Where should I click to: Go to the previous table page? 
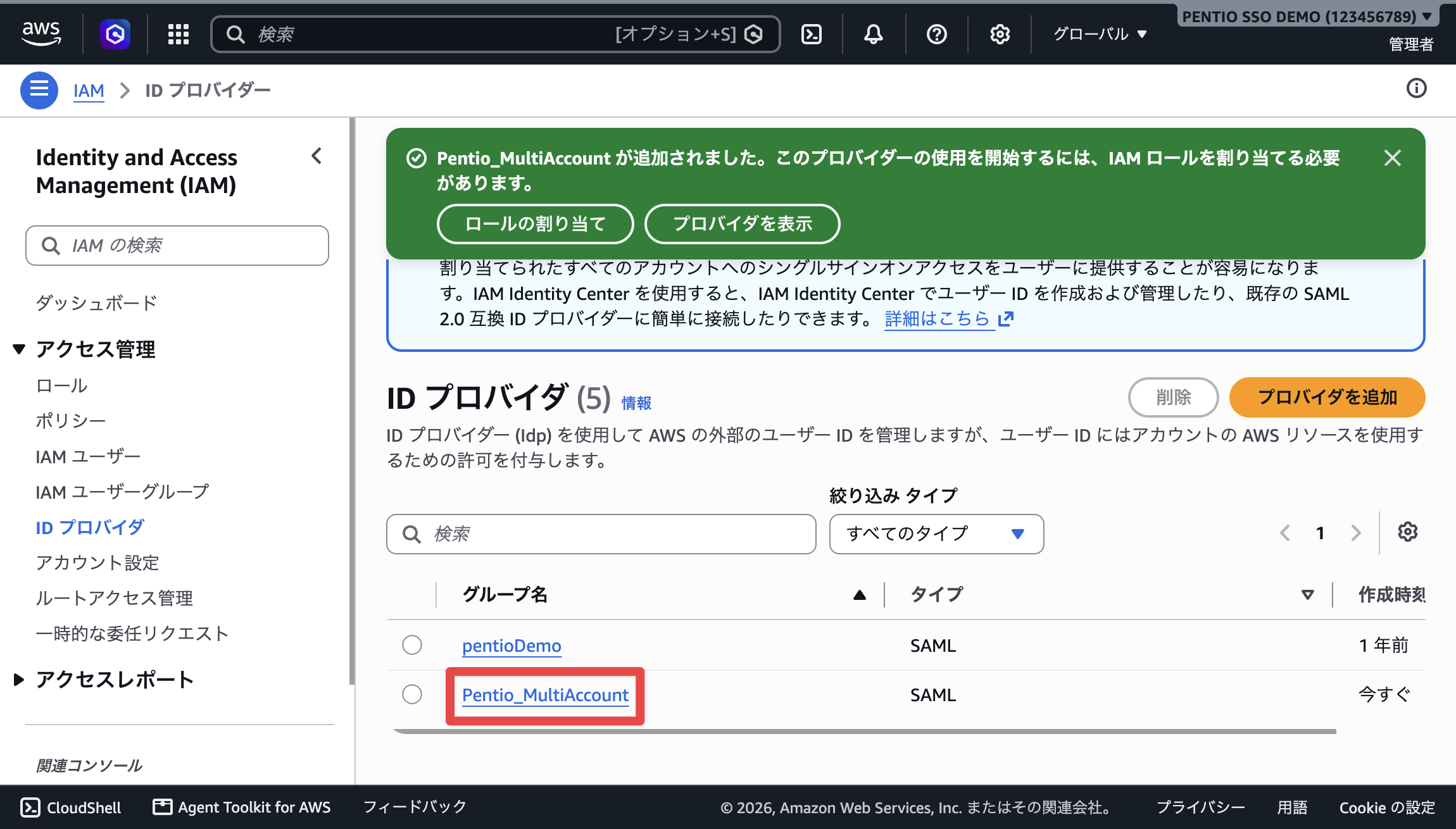coord(1285,533)
